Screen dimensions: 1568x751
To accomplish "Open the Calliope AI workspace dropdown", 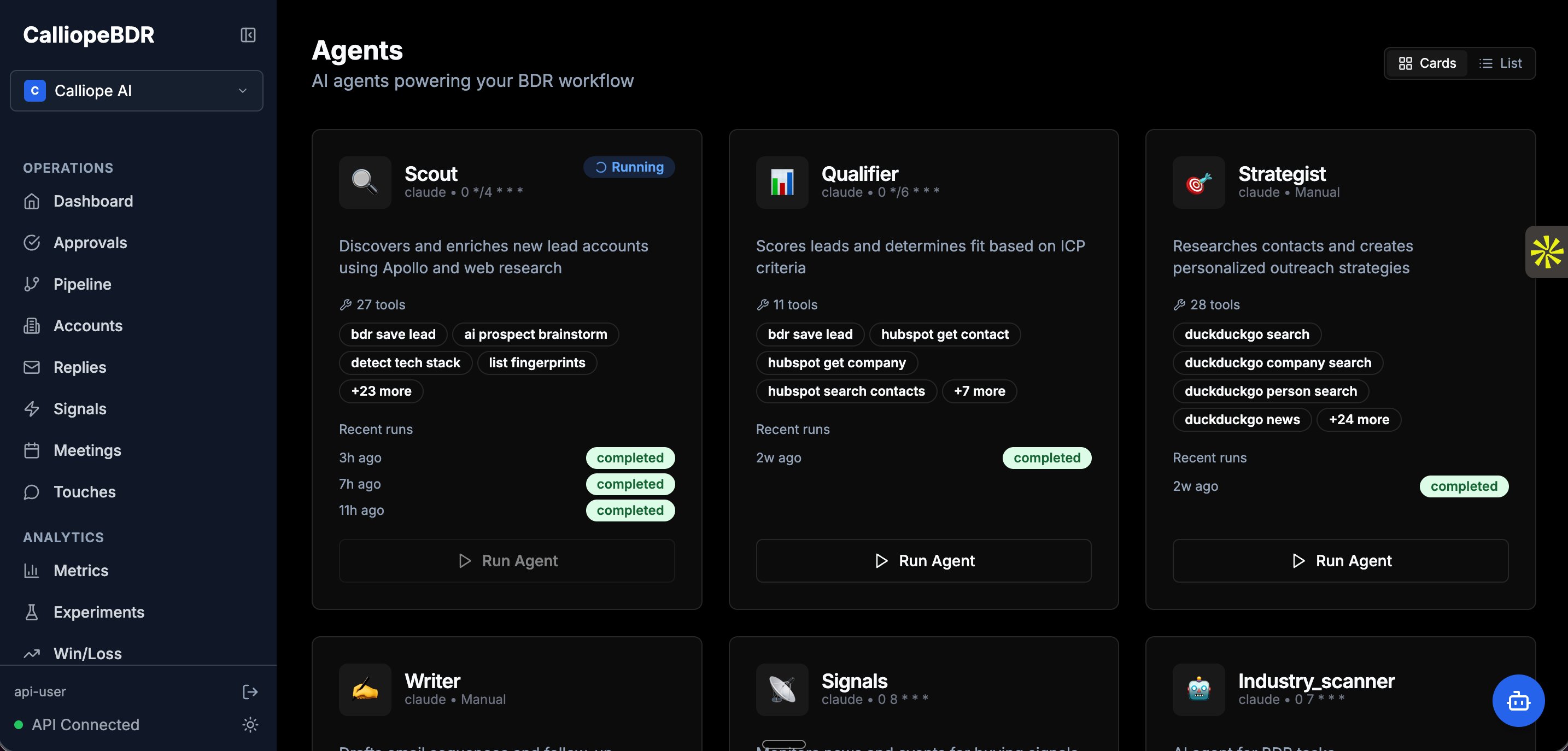I will 136,91.
